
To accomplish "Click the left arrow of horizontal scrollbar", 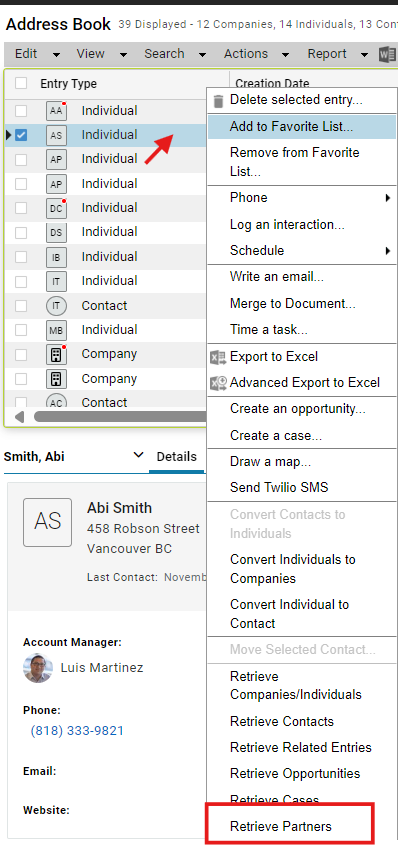I will (x=19, y=417).
